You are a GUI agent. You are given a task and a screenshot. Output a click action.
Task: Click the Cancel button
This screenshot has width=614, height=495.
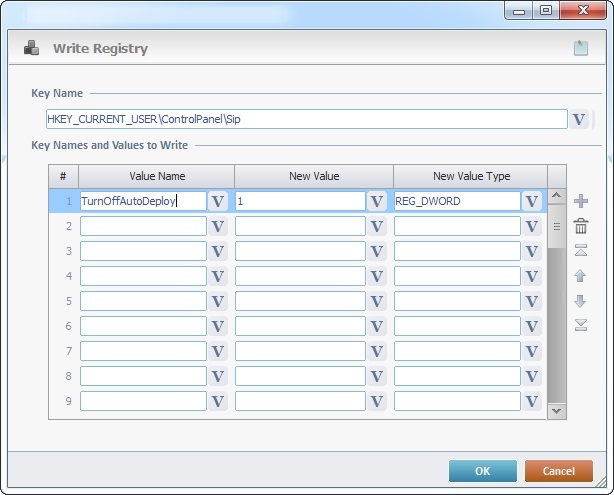coord(559,471)
